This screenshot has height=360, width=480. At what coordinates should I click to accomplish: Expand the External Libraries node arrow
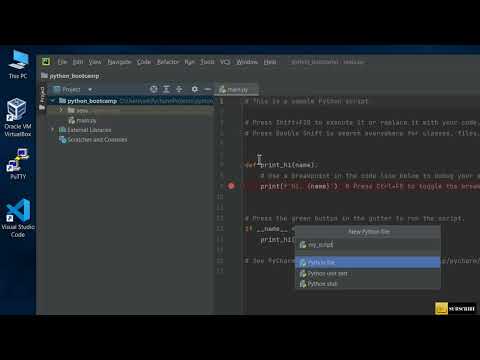[53, 130]
